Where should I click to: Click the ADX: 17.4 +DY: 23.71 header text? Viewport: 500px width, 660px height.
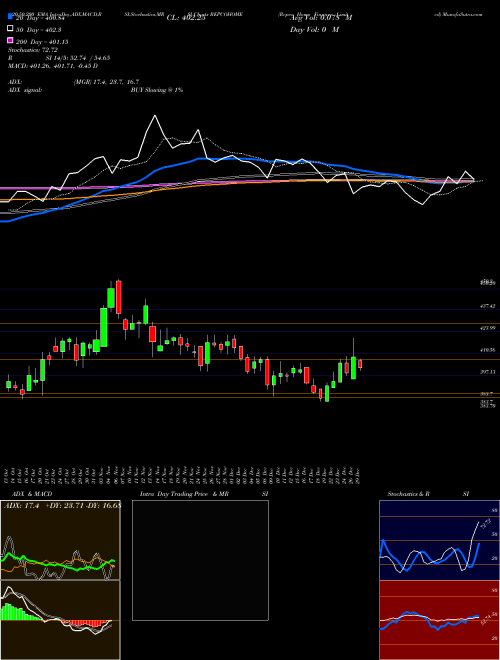[63, 506]
